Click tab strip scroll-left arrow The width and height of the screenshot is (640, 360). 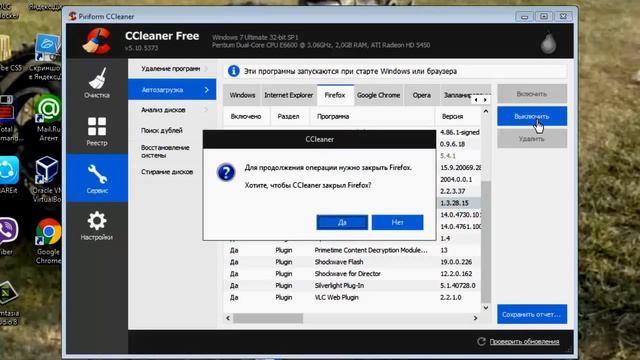pos(476,100)
